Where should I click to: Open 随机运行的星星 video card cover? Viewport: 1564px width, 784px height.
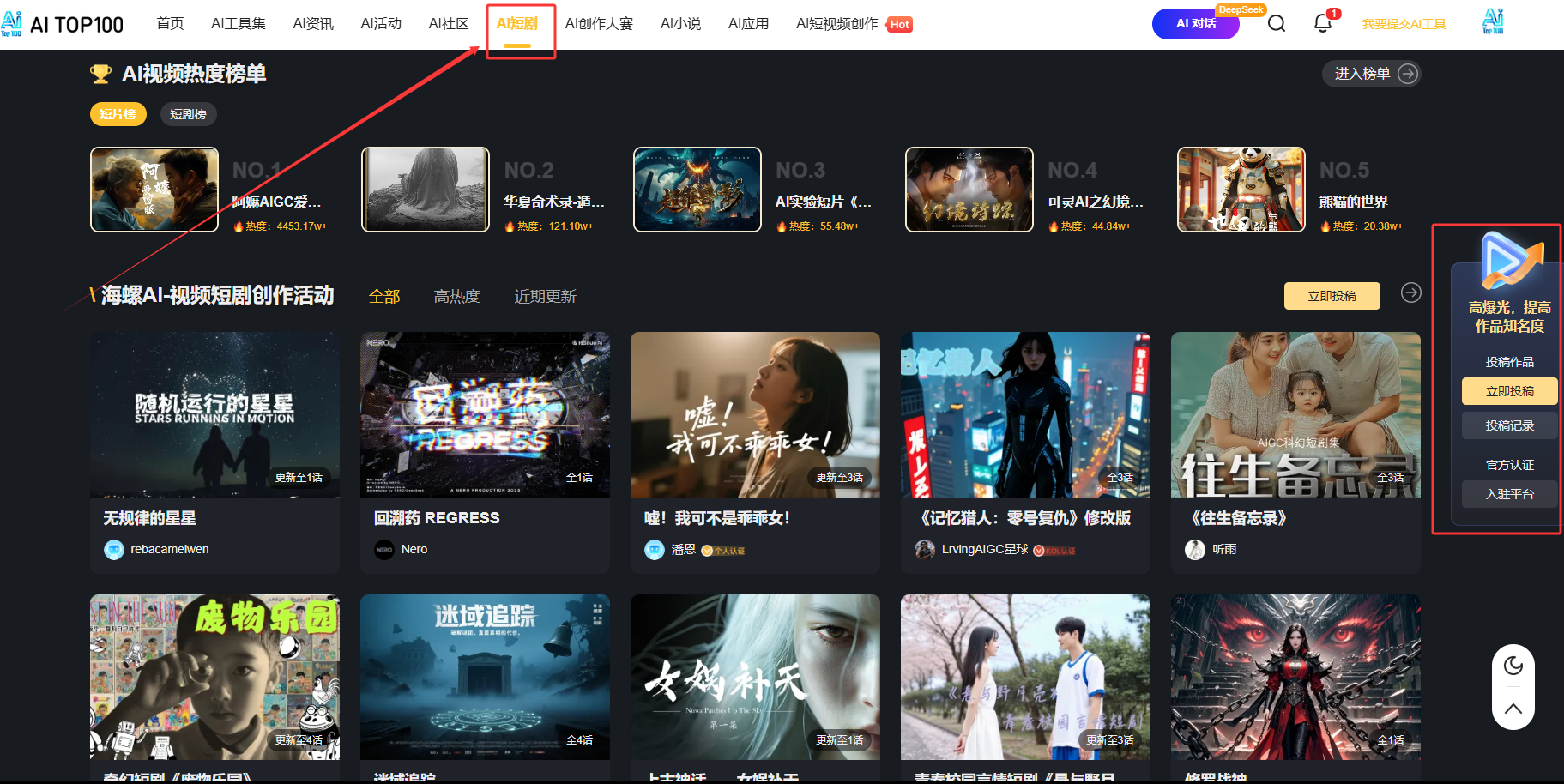214,414
